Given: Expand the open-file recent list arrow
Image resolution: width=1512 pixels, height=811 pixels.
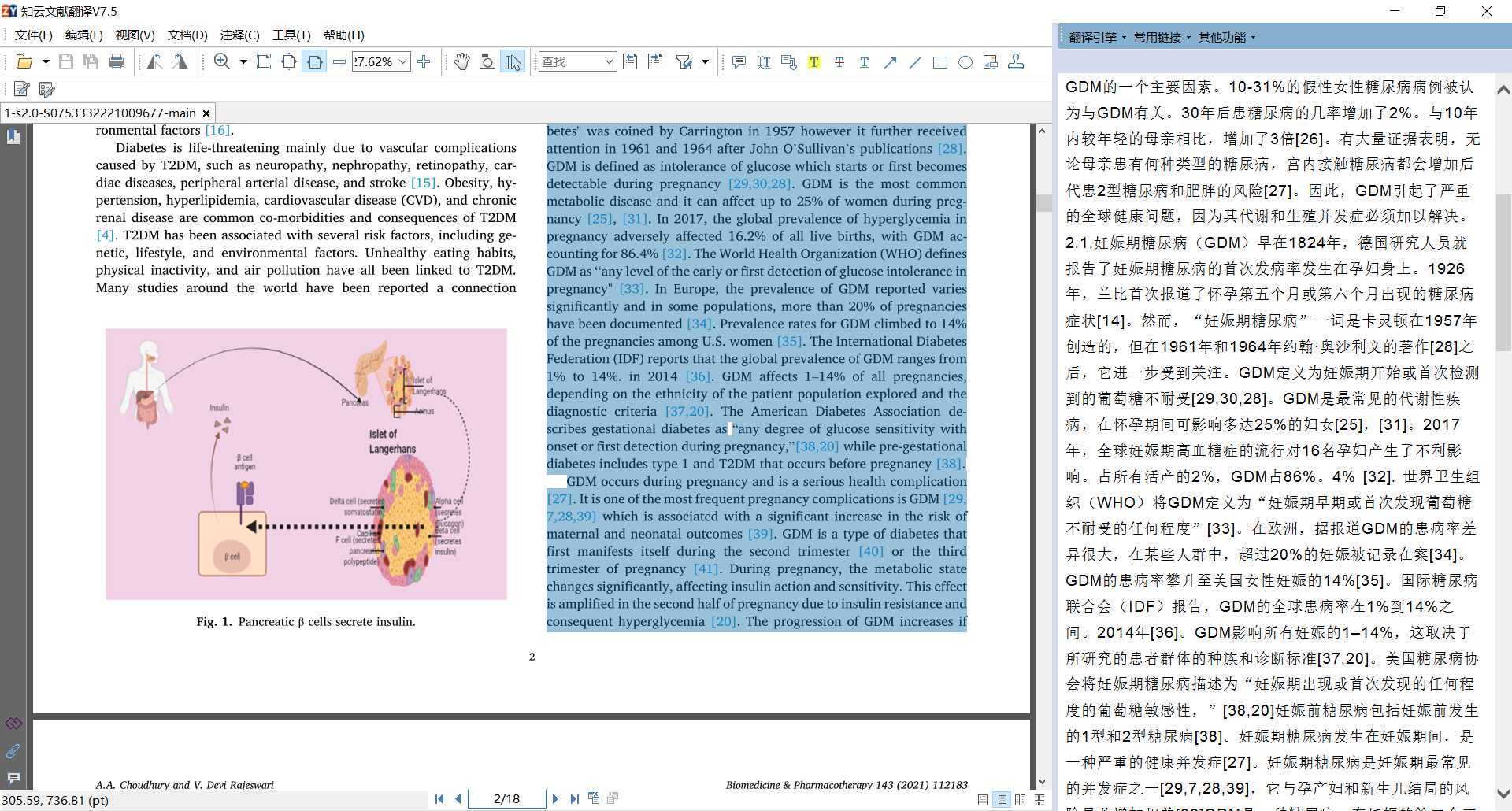Looking at the screenshot, I should (46, 62).
